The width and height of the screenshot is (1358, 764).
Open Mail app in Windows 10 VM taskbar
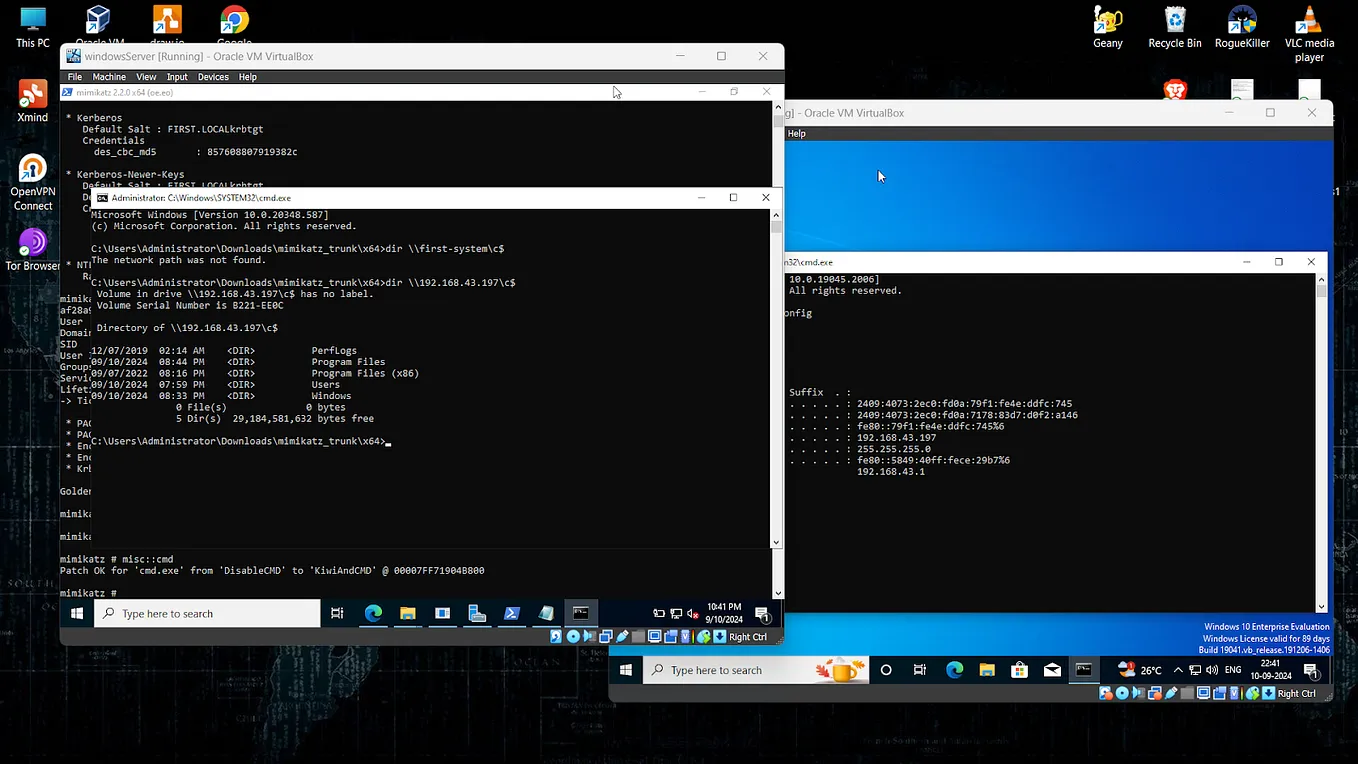[1052, 670]
